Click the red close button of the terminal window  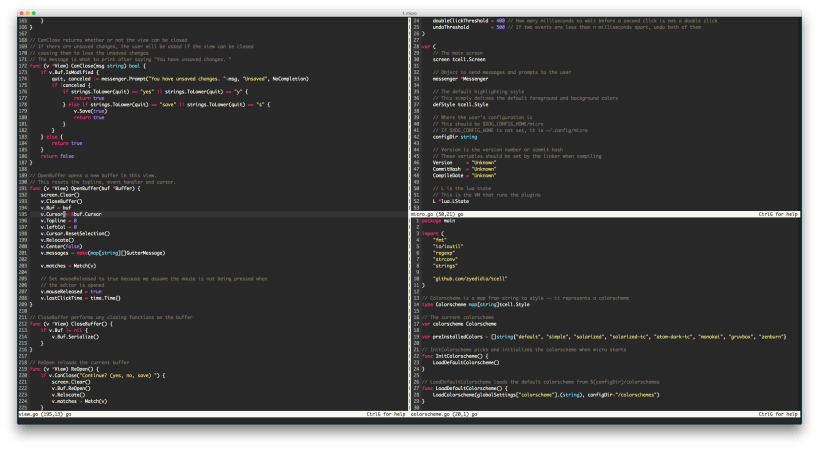coord(21,13)
